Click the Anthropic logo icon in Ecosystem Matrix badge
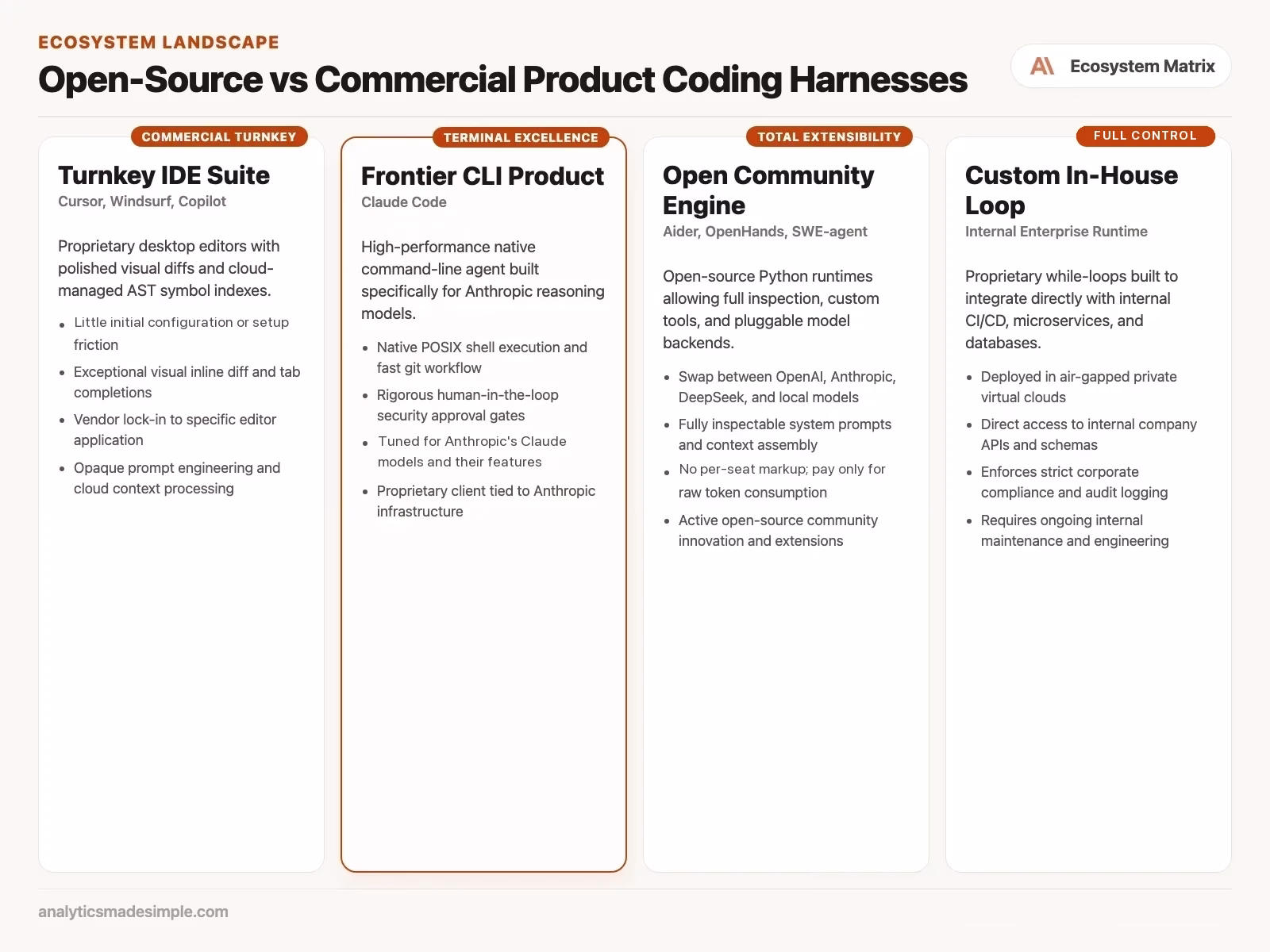 click(1042, 66)
